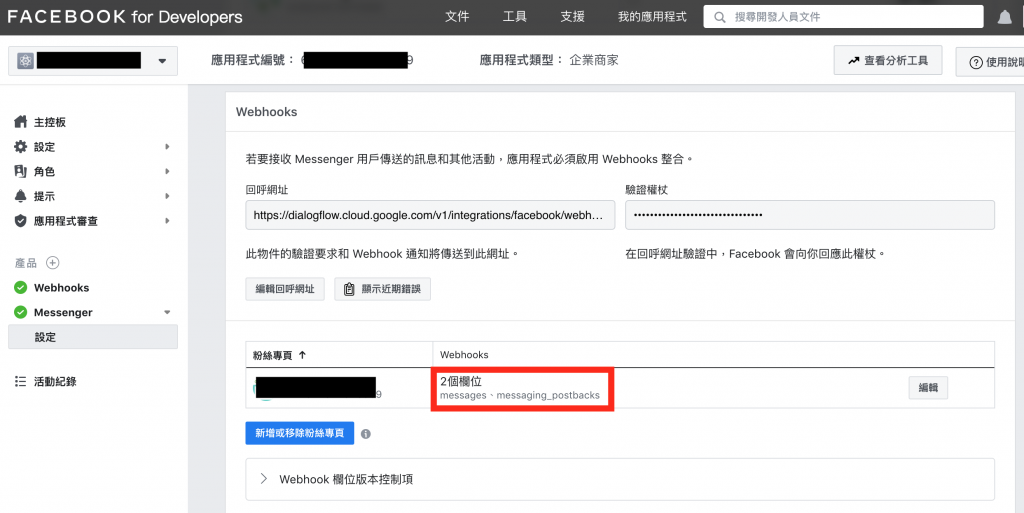Screen dimensions: 1024x513
Task: Add a product with the plus icon
Action: pos(52,262)
